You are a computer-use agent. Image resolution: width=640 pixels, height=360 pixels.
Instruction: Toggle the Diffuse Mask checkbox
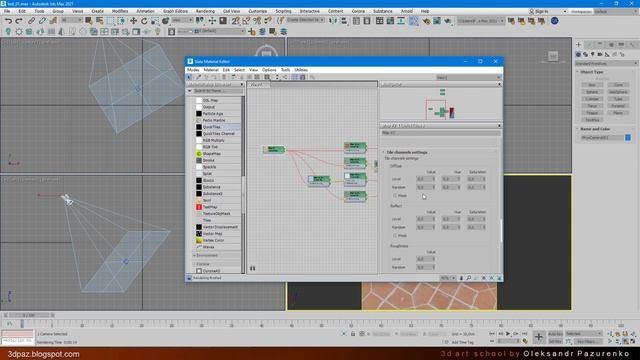(395, 196)
